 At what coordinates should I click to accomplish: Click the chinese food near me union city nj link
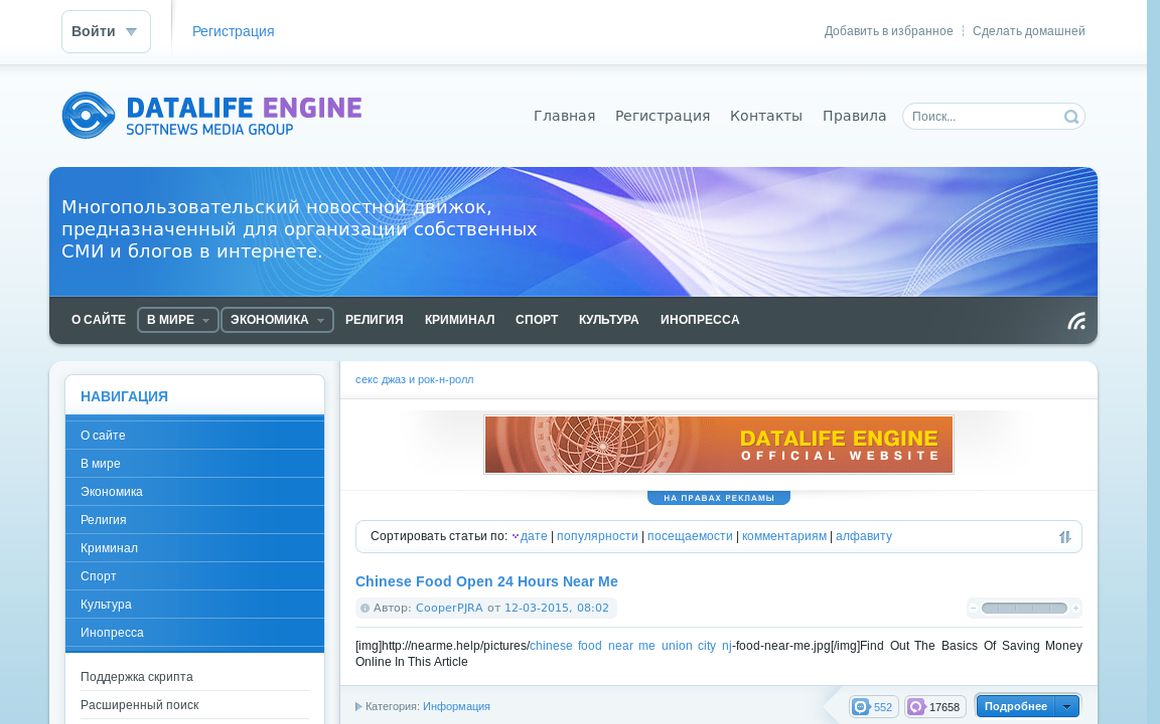point(630,646)
